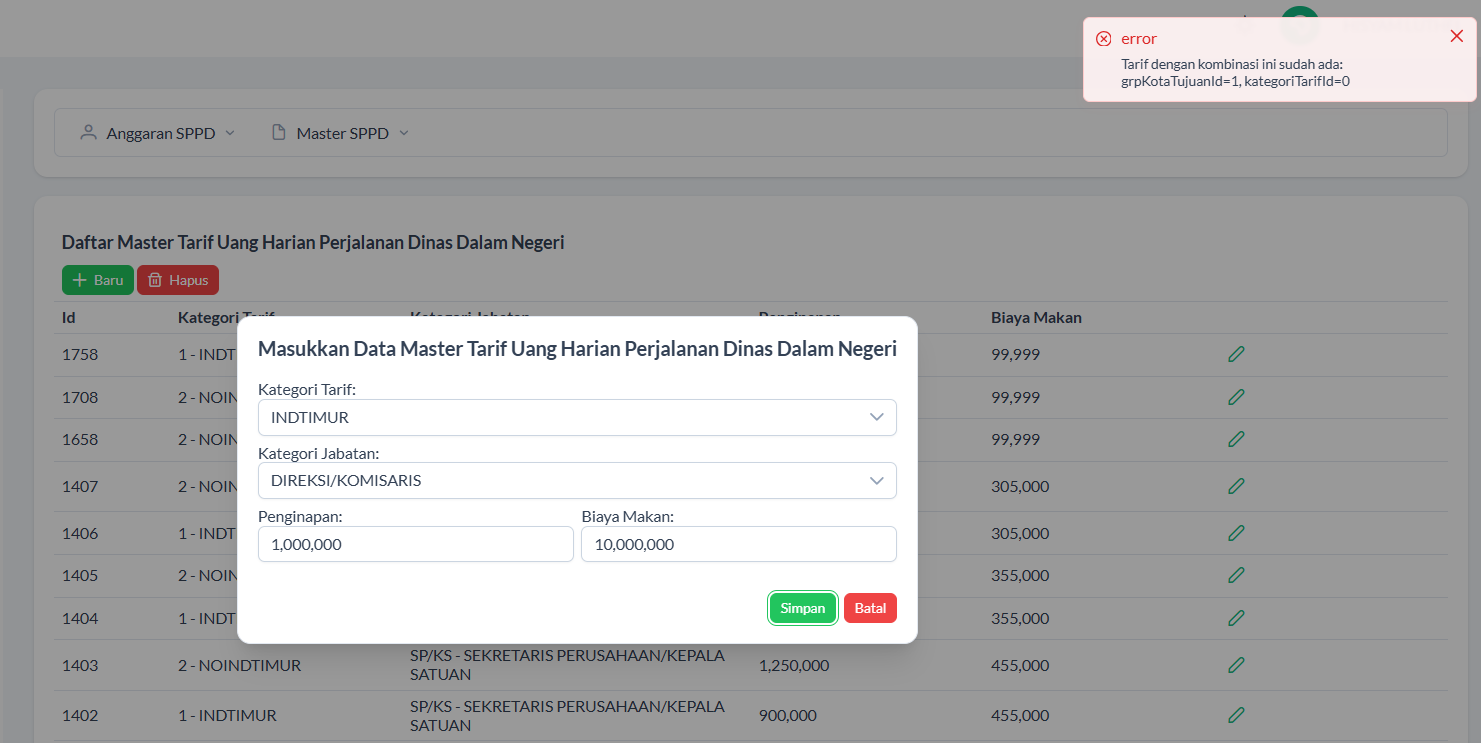
Task: Edit the row 1403 NOINDTIMUR tariff entry
Action: pos(1236,665)
